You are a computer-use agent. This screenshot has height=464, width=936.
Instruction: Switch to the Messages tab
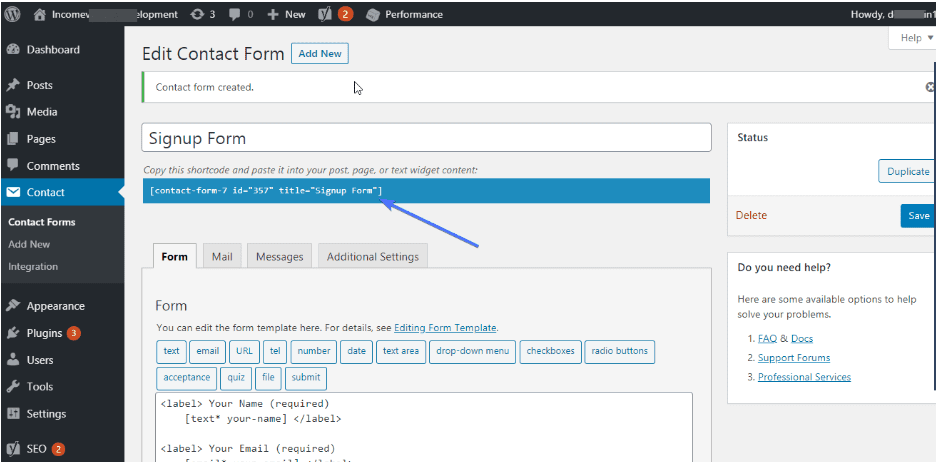coord(279,257)
